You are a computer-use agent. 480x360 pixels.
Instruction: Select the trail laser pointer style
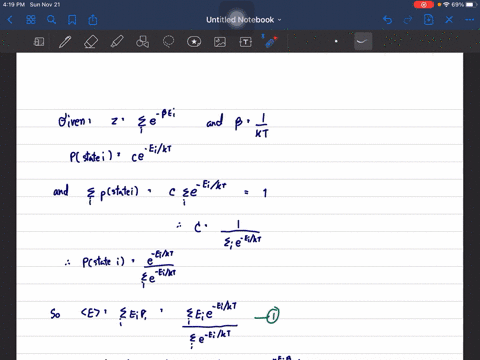[x=363, y=41]
